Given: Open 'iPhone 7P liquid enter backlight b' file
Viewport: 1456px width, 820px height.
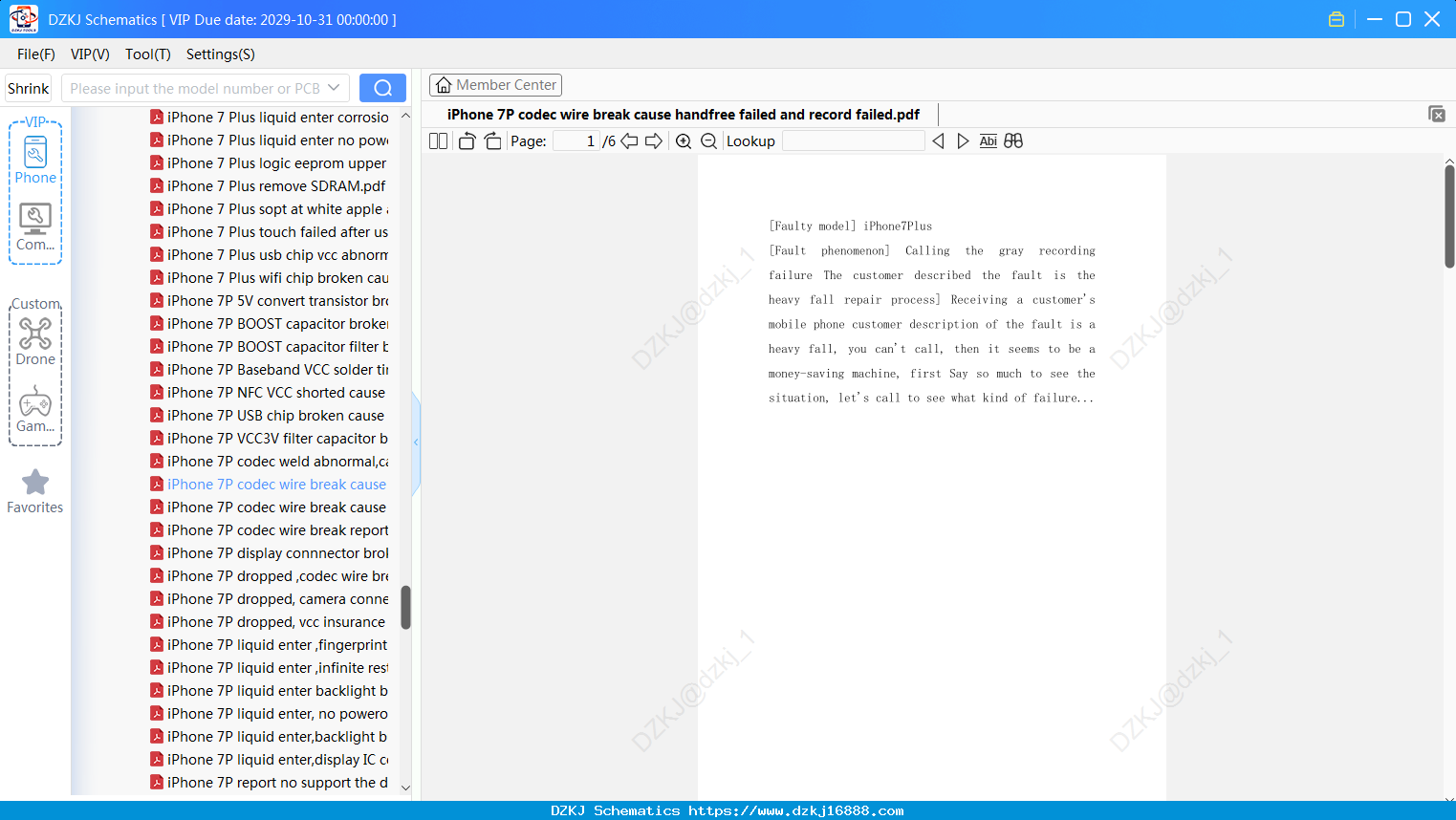Looking at the screenshot, I should coord(278,691).
